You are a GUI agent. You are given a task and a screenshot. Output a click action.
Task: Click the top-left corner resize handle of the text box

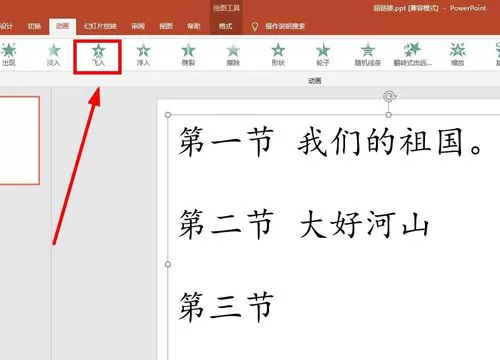click(168, 115)
